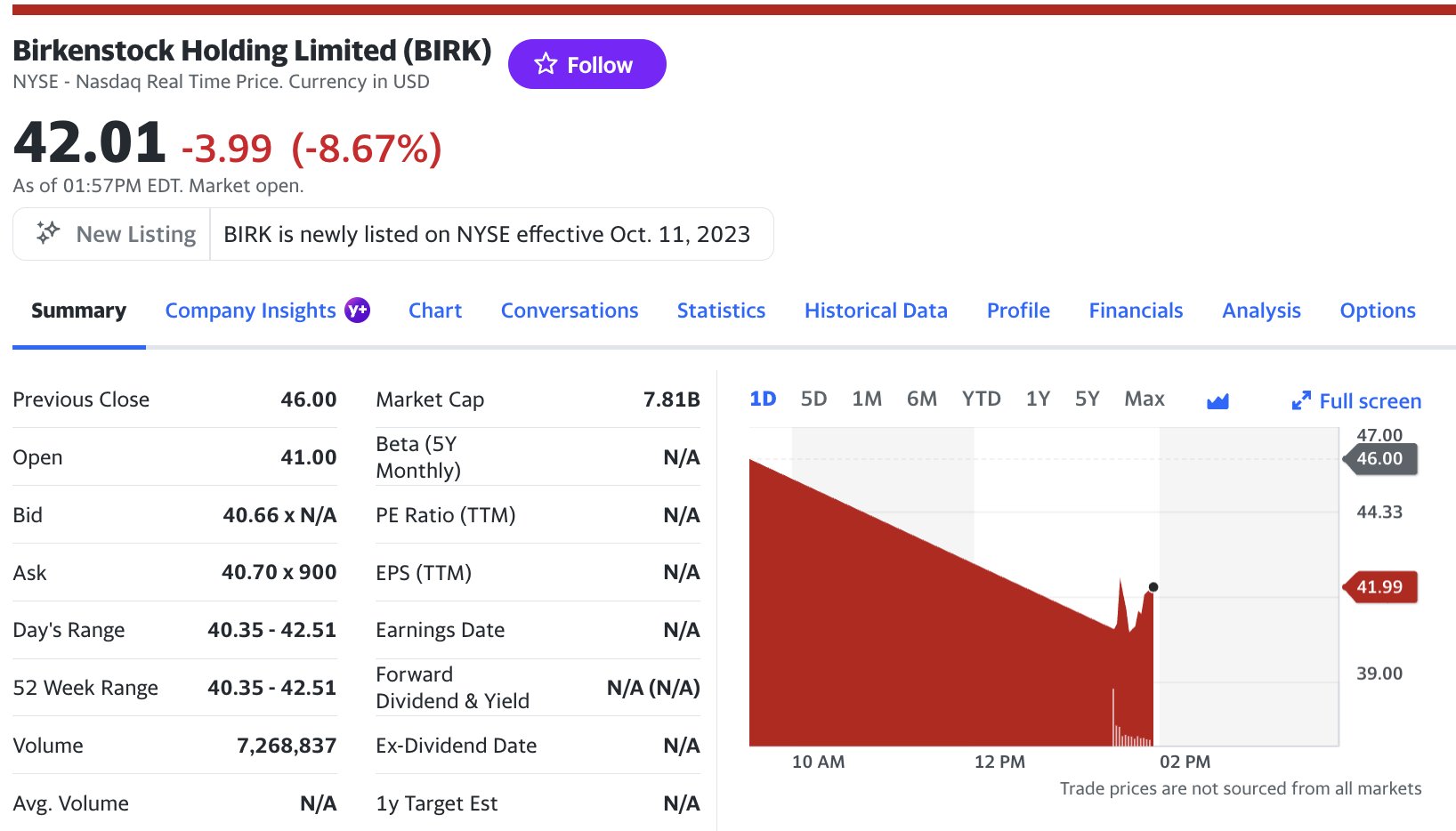This screenshot has height=831, width=1456.
Task: Click the Beta (5Y Monthly) label
Action: coord(418,457)
